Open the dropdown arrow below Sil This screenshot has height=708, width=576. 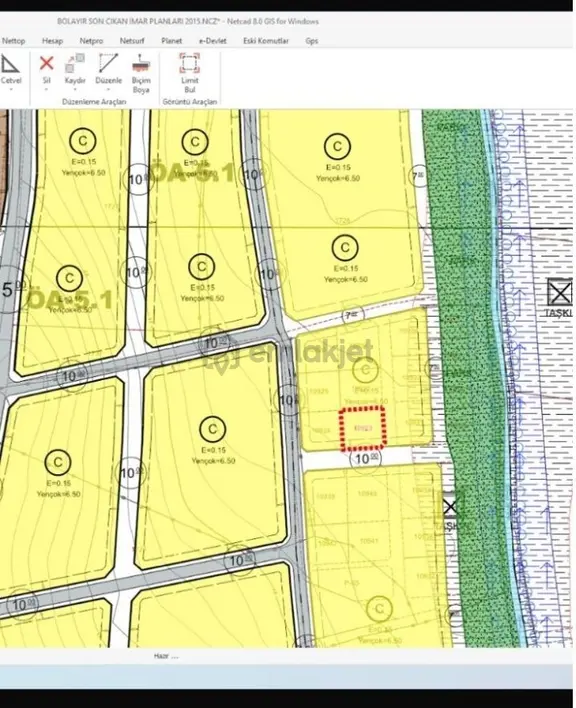pos(46,89)
